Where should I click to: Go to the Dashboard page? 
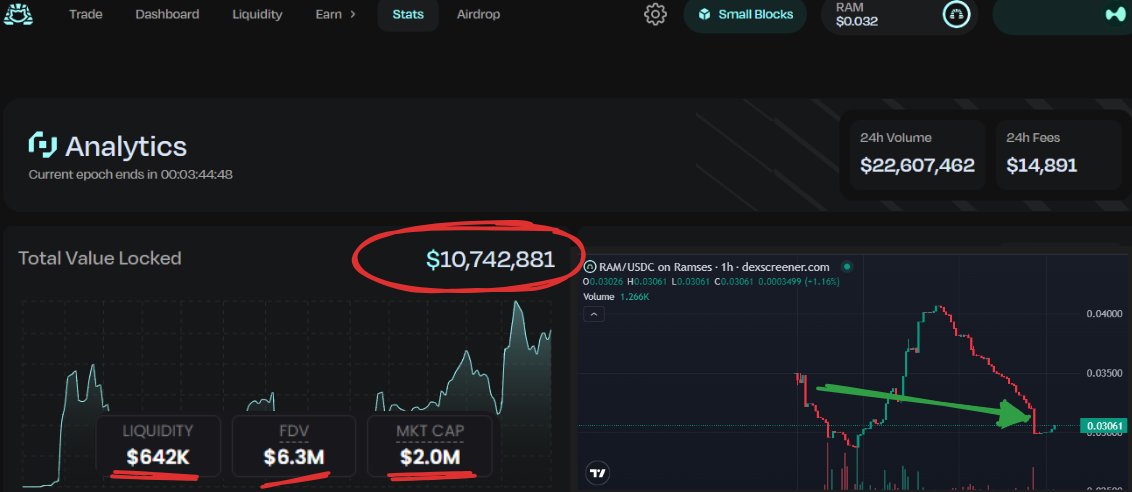(x=167, y=14)
